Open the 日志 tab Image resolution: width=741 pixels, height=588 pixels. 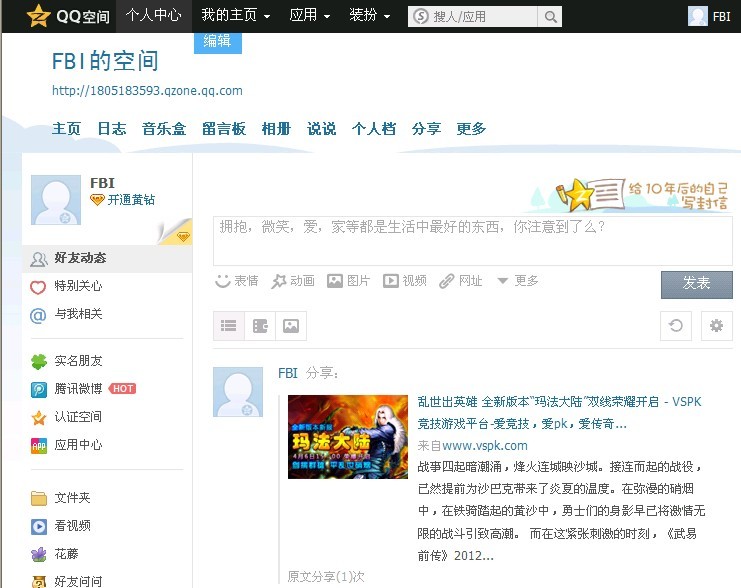coord(112,129)
